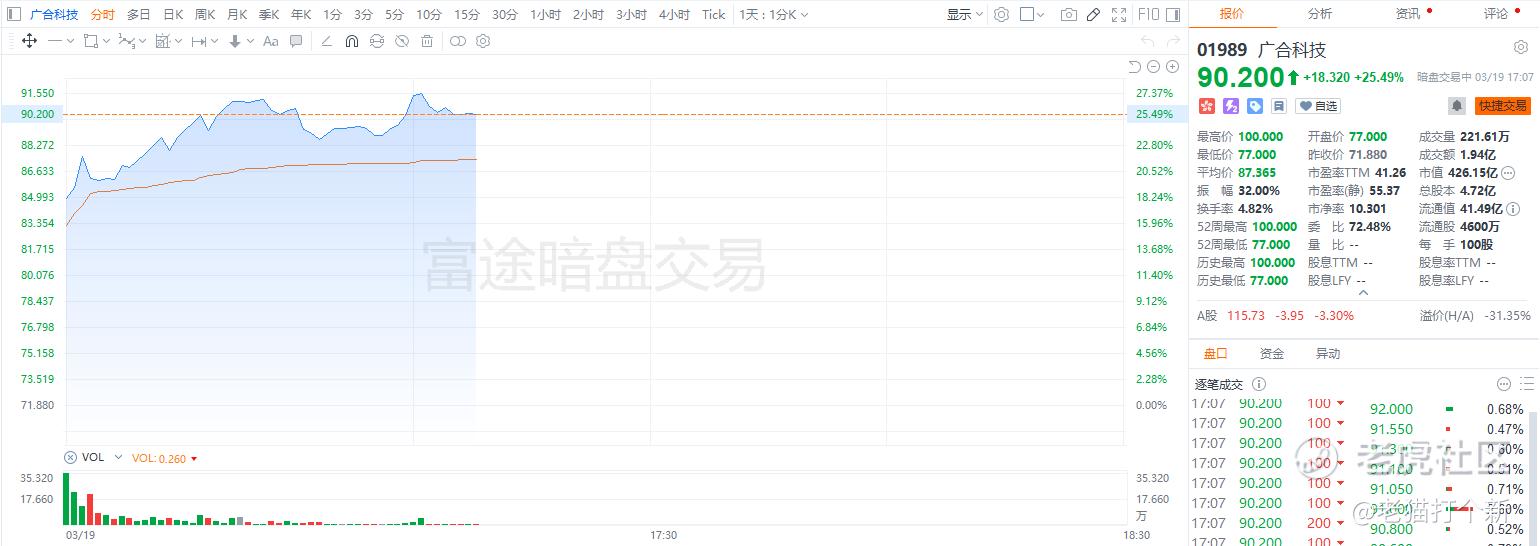Redo drawing action arrow
The width and height of the screenshot is (1540, 546).
1173,41
